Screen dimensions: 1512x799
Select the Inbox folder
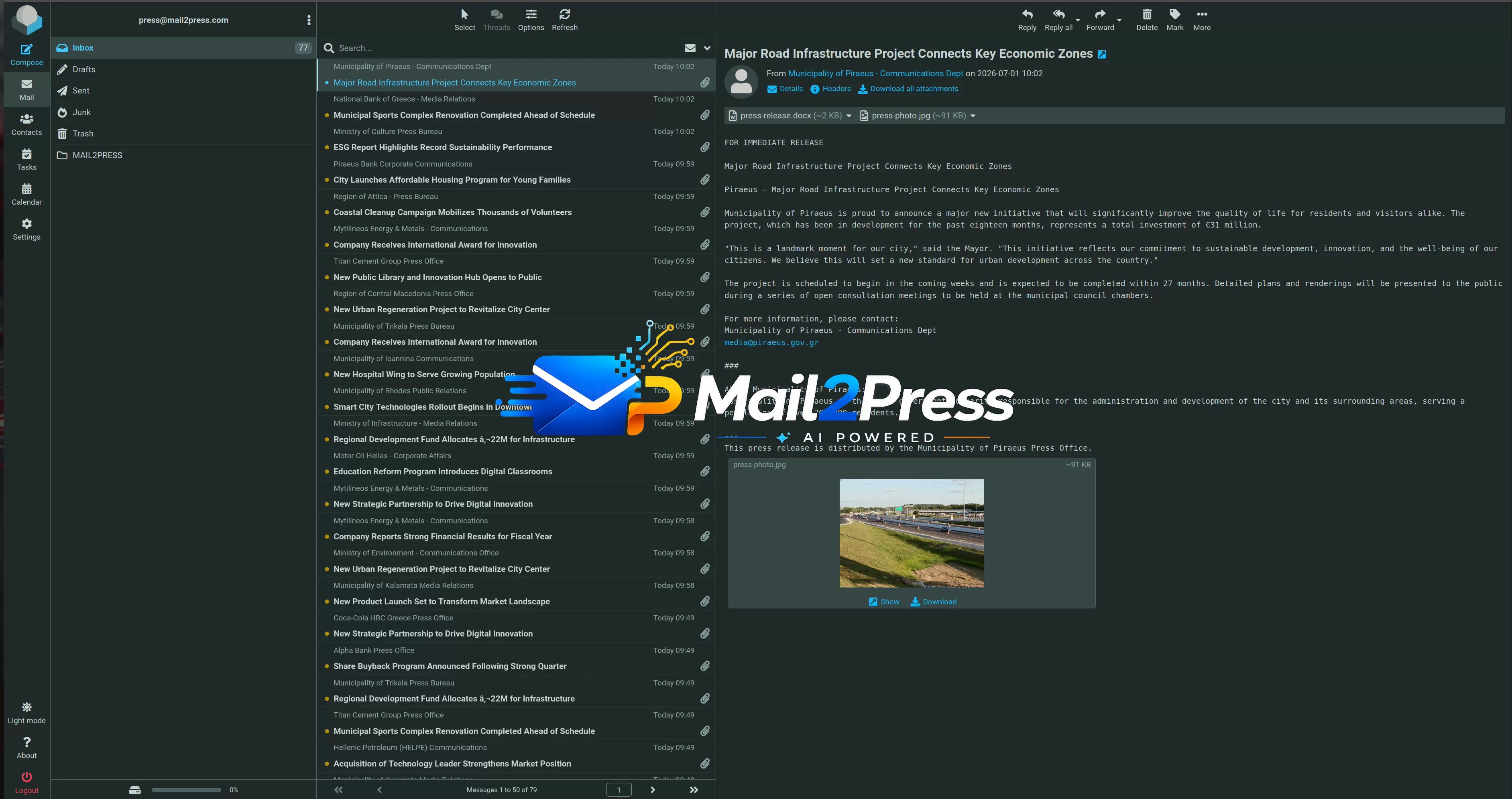click(183, 47)
